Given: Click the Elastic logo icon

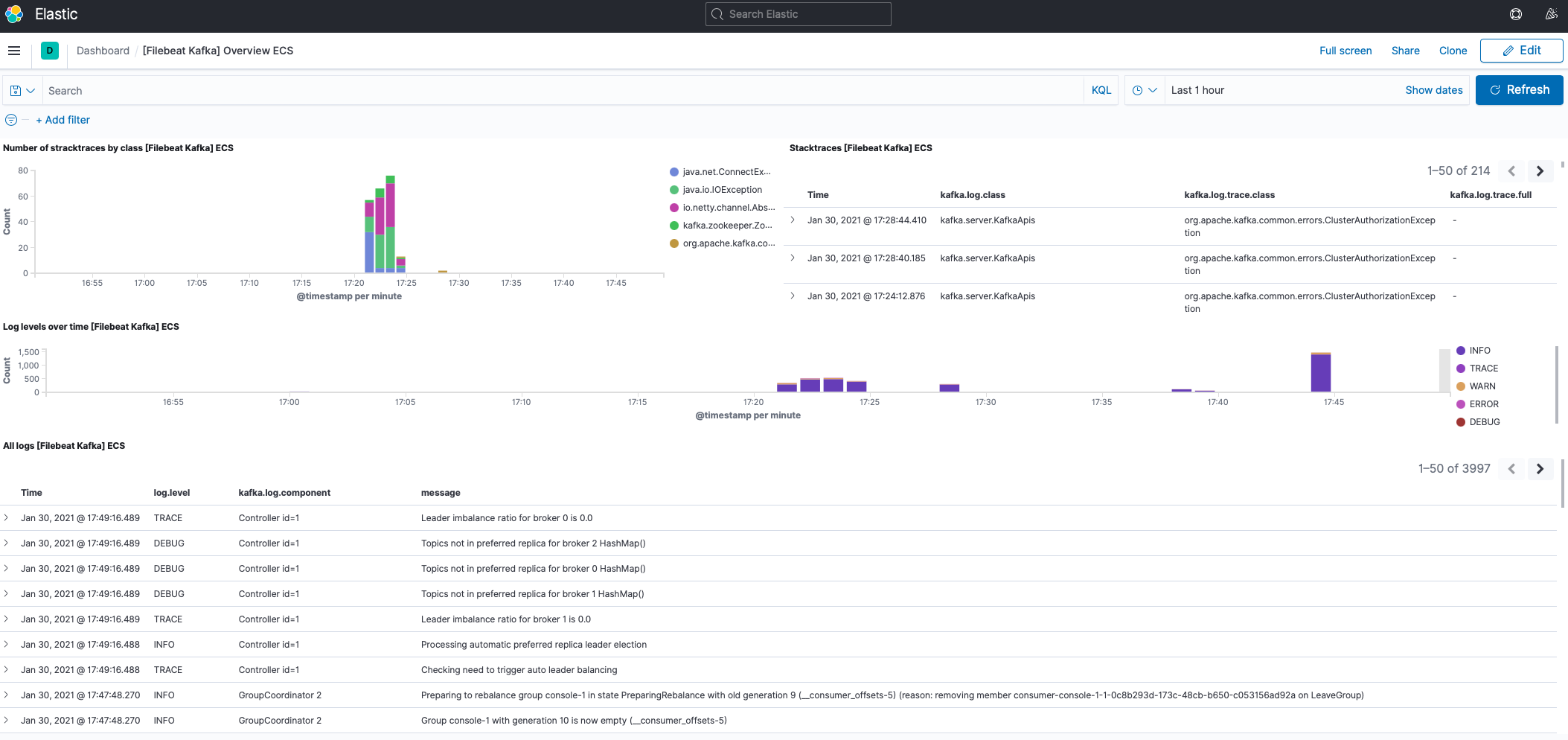Looking at the screenshot, I should click(x=14, y=14).
